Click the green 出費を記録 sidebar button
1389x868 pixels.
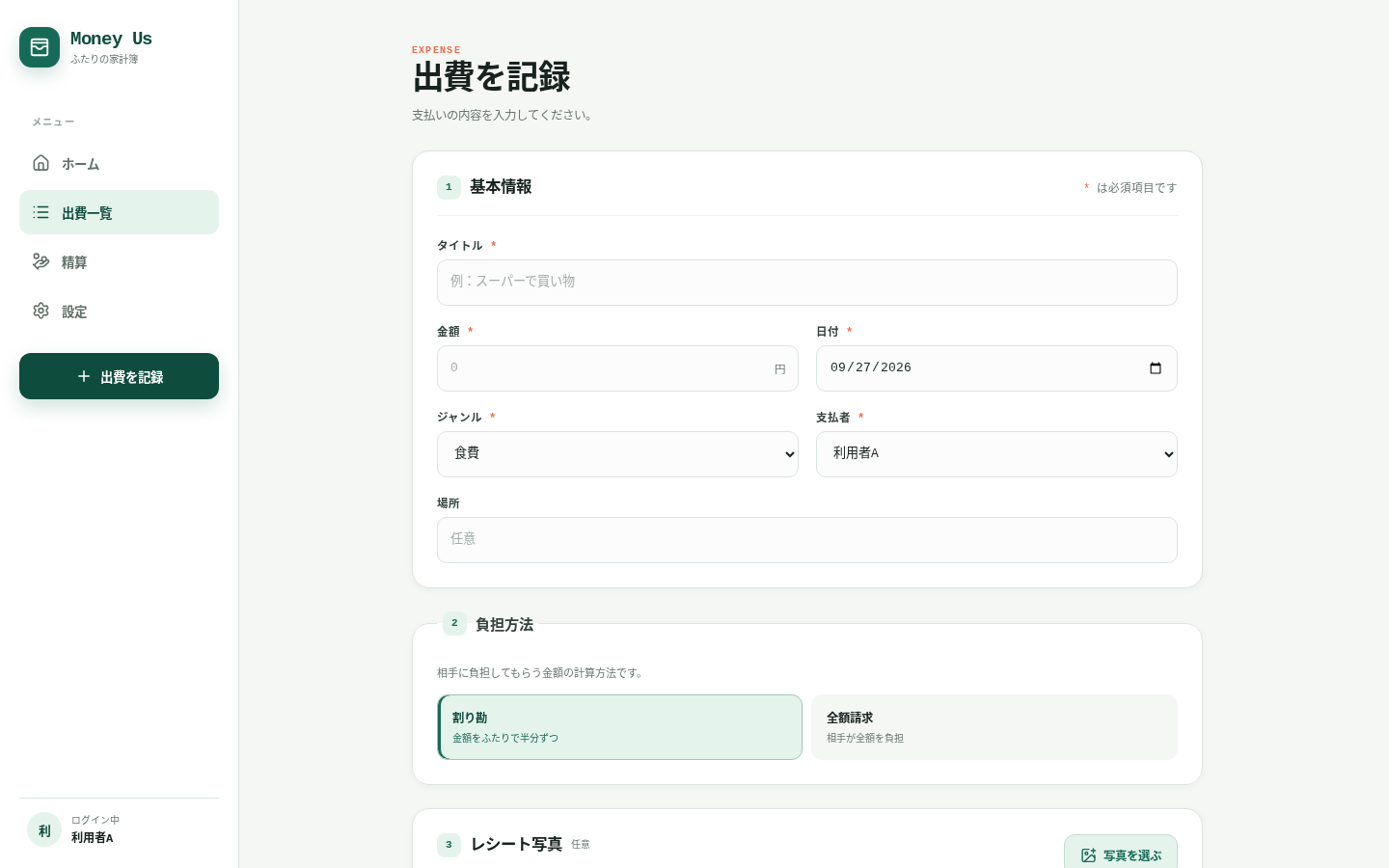point(119,376)
